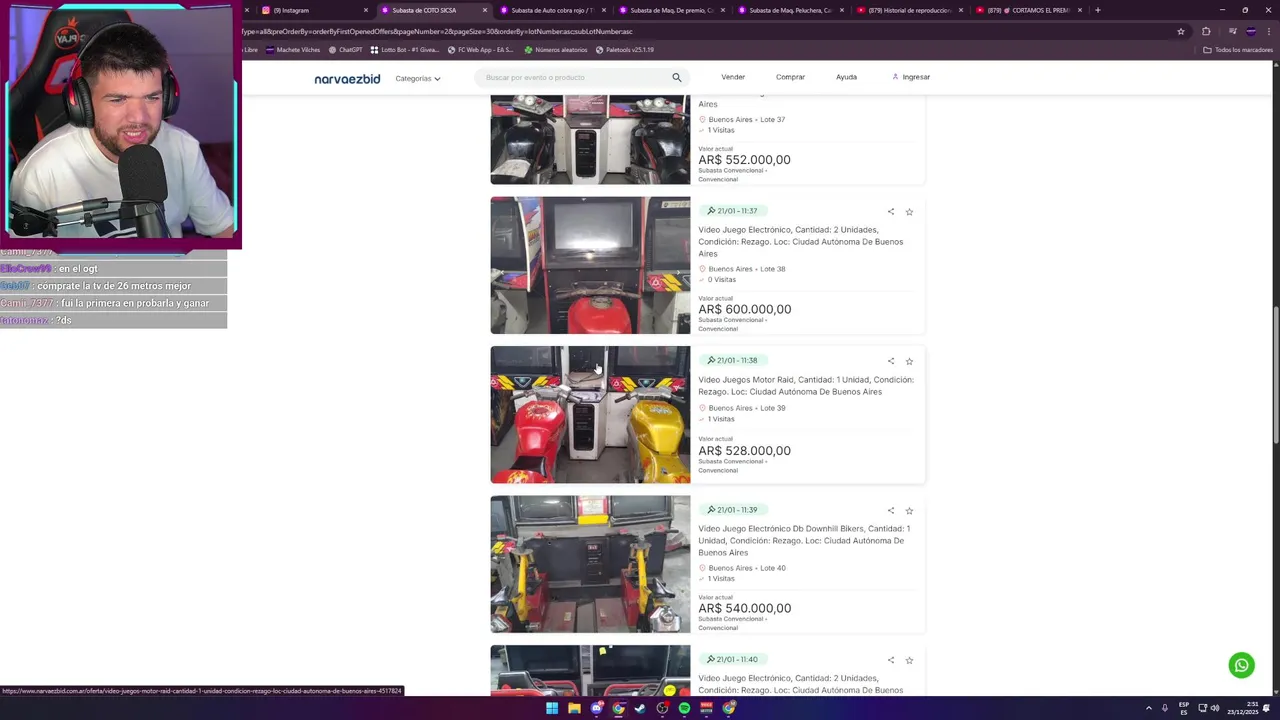Share the Downhill Bikers Lote 40 listing
The image size is (1280, 720).
[891, 510]
